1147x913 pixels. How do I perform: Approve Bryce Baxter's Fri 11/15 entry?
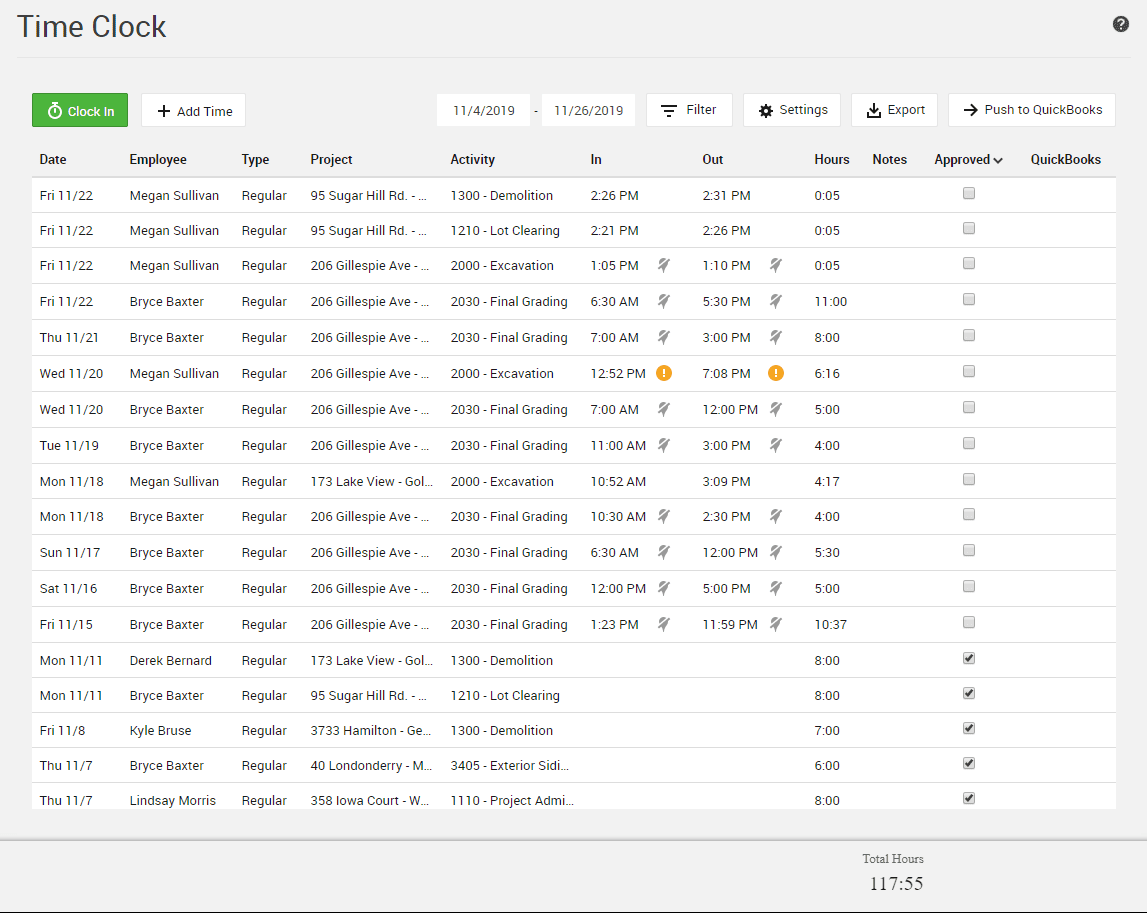(969, 623)
